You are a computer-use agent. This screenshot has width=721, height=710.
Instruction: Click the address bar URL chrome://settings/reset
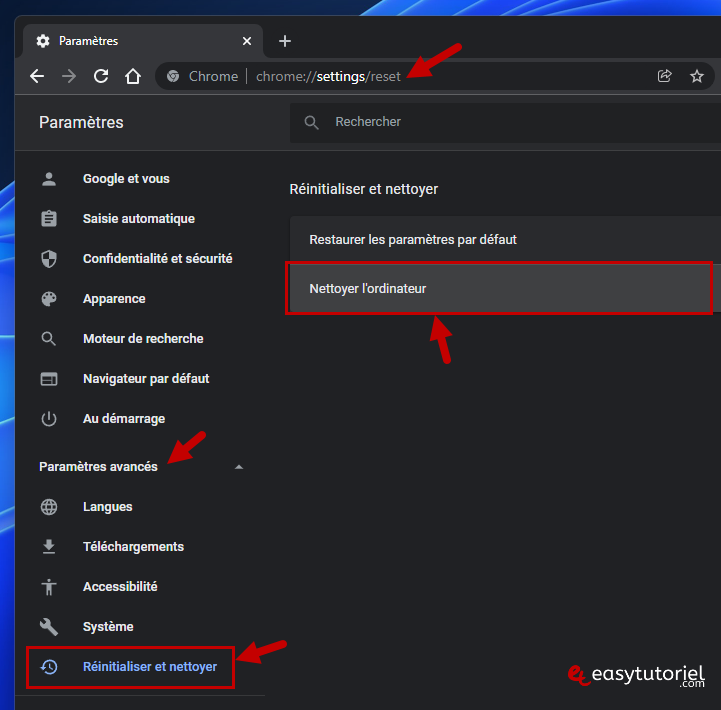pos(328,76)
